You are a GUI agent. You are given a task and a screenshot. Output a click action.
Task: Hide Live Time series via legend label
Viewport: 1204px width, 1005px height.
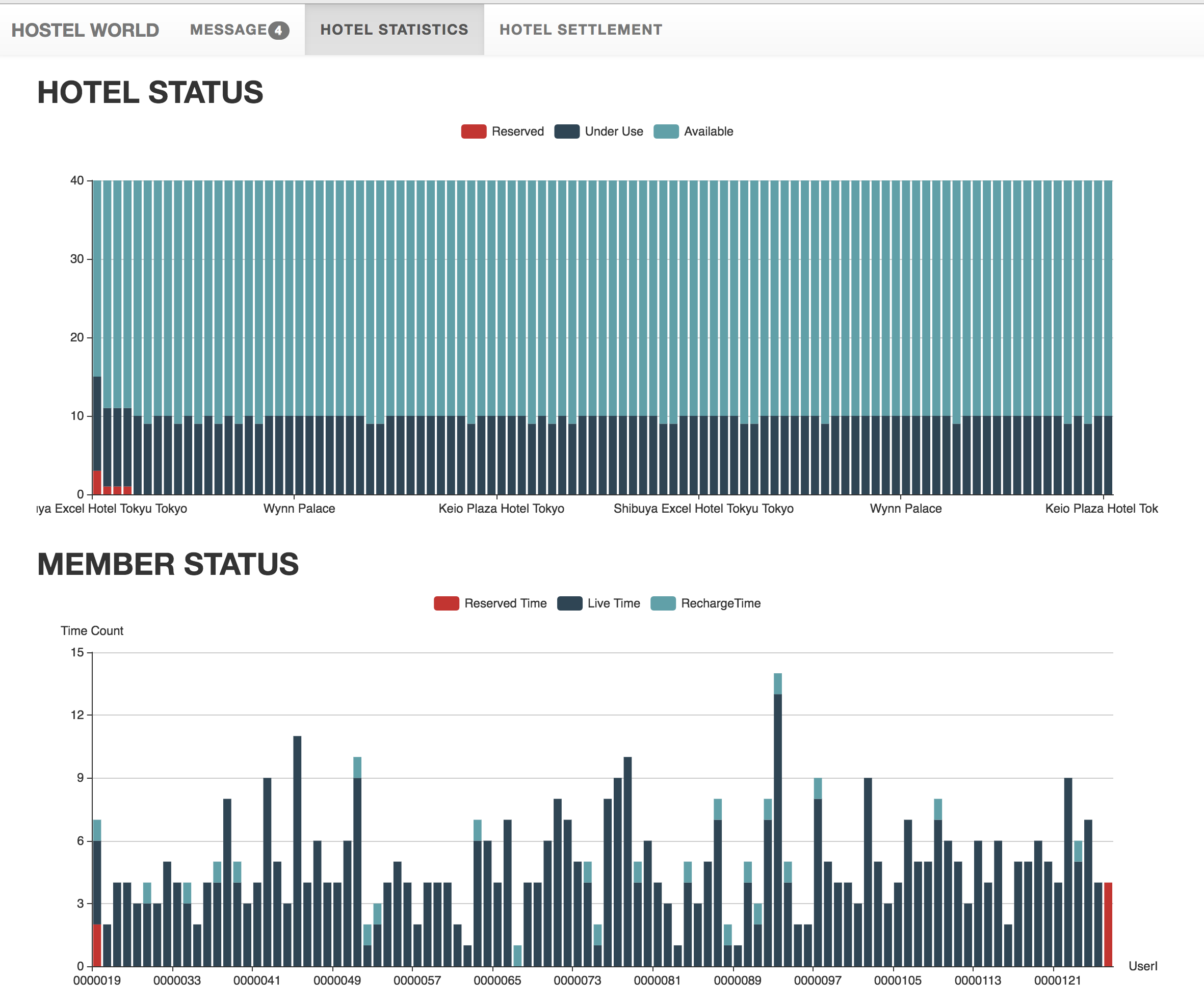point(613,603)
